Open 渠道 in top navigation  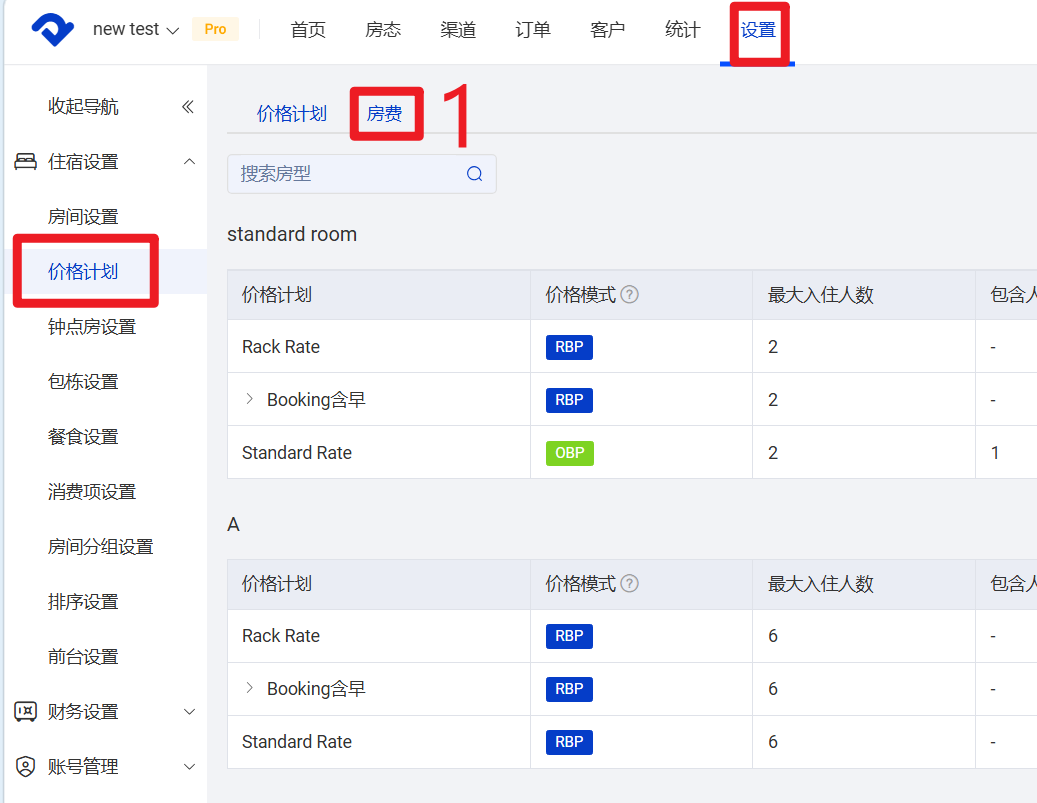458,30
